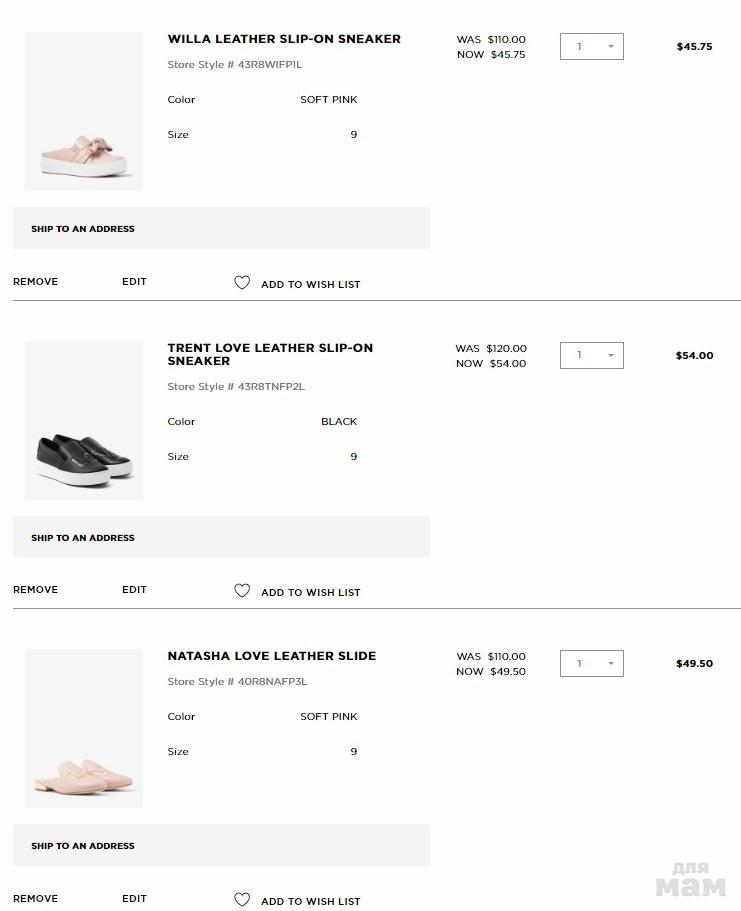Screen dimensions: 741x911
Task: Edit the Willa Leather Slip-On Sneaker
Action: pos(134,282)
